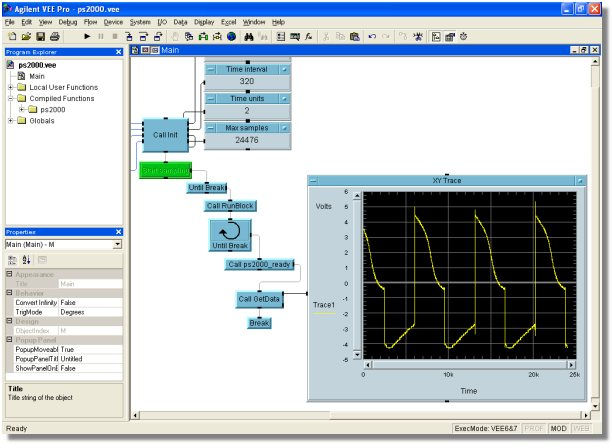Click the bug debug icon in toolbar
The image size is (612, 448).
[x=418, y=37]
